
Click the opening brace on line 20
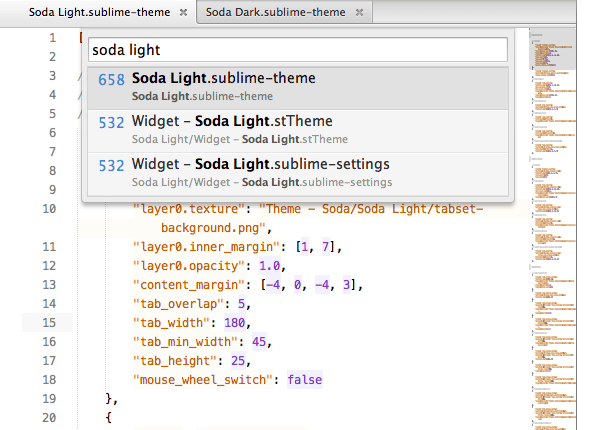pyautogui.click(x=109, y=417)
